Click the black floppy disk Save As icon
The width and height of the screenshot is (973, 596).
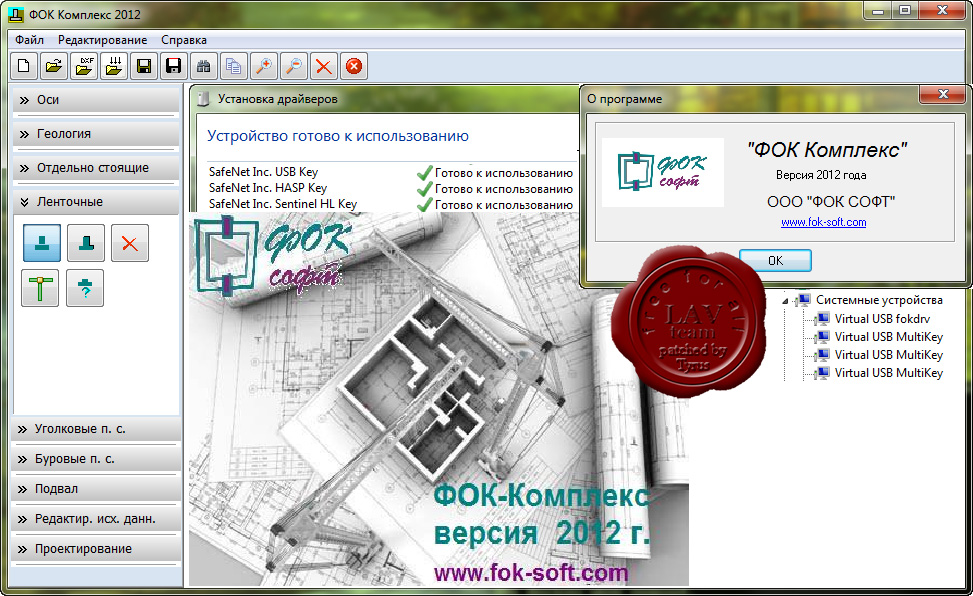coord(173,66)
